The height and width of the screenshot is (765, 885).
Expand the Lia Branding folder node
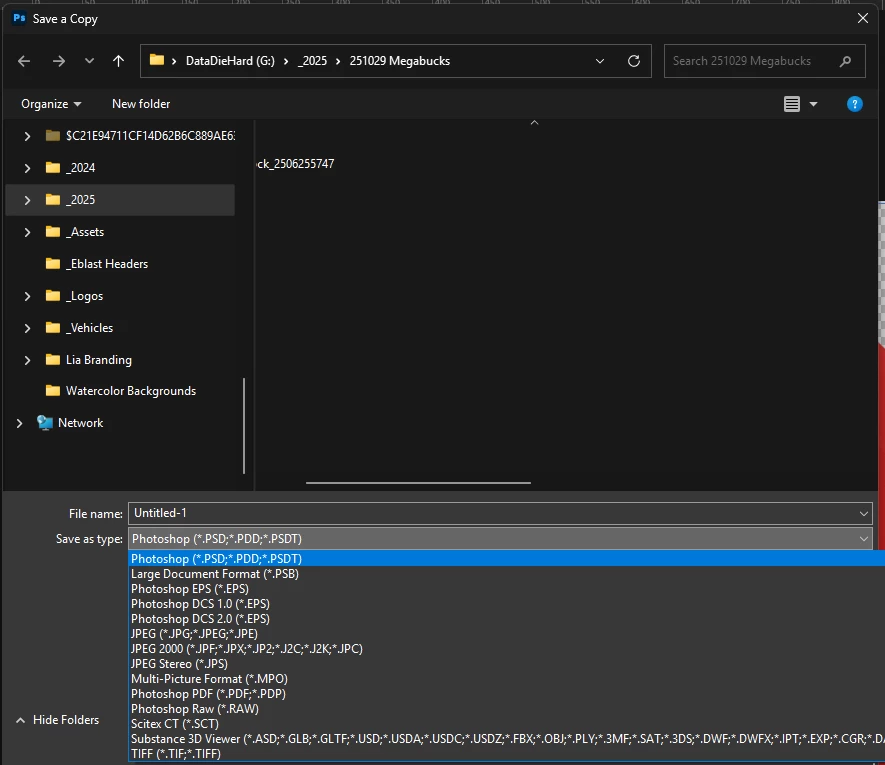tap(27, 360)
